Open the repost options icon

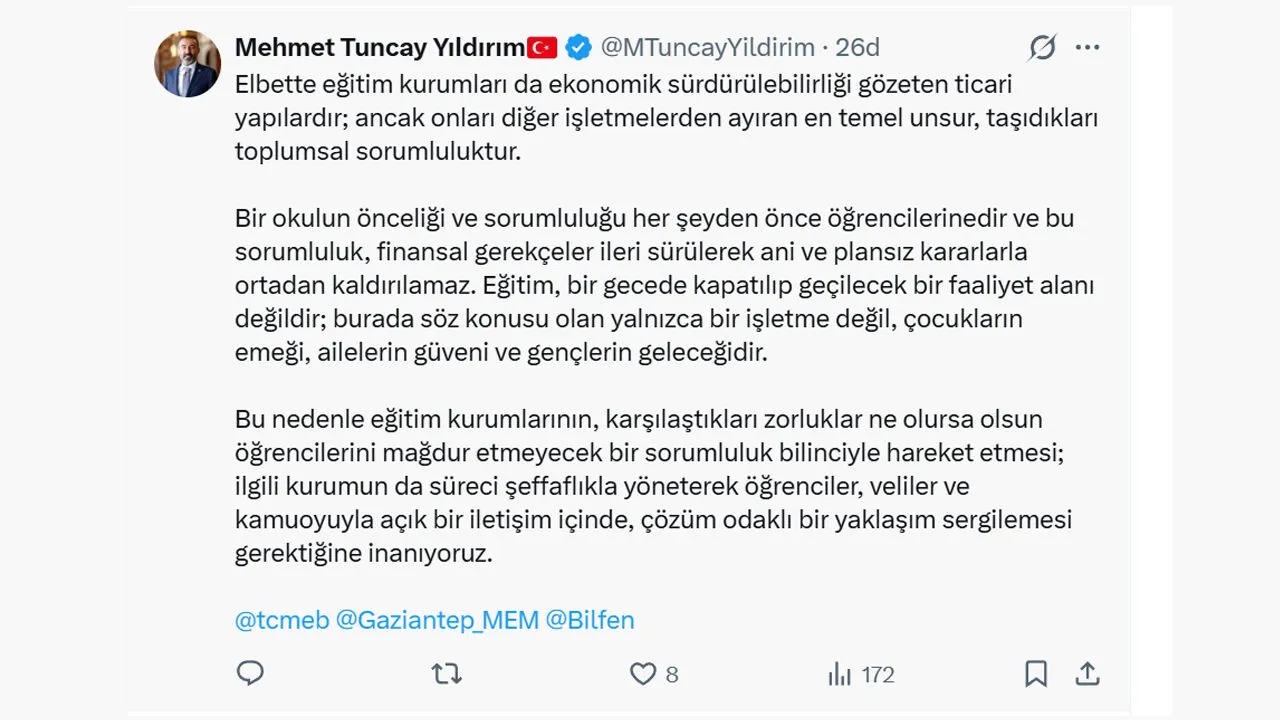click(x=446, y=674)
